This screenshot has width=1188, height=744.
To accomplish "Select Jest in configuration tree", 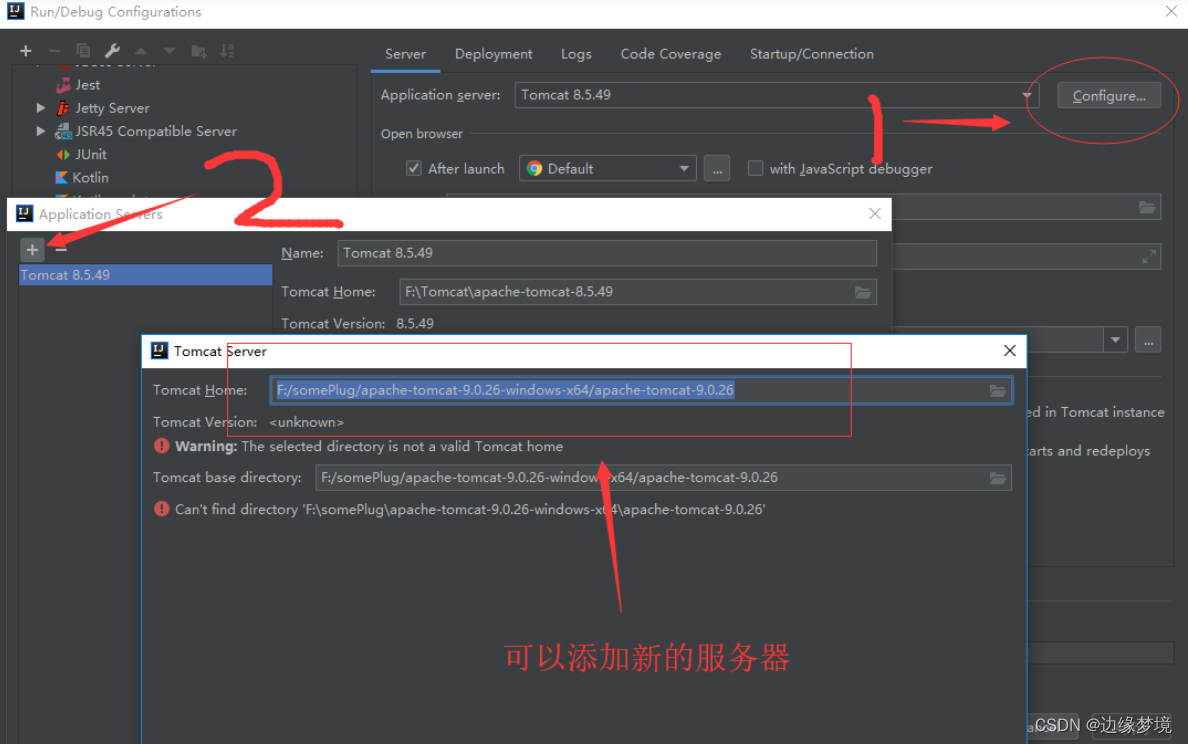I will (x=87, y=85).
